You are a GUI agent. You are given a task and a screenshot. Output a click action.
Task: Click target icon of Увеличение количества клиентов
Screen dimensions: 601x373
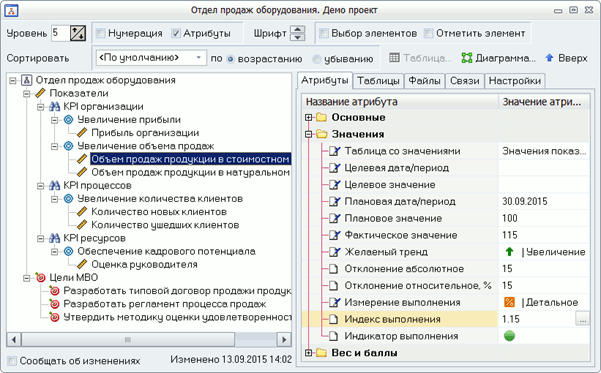click(x=68, y=199)
